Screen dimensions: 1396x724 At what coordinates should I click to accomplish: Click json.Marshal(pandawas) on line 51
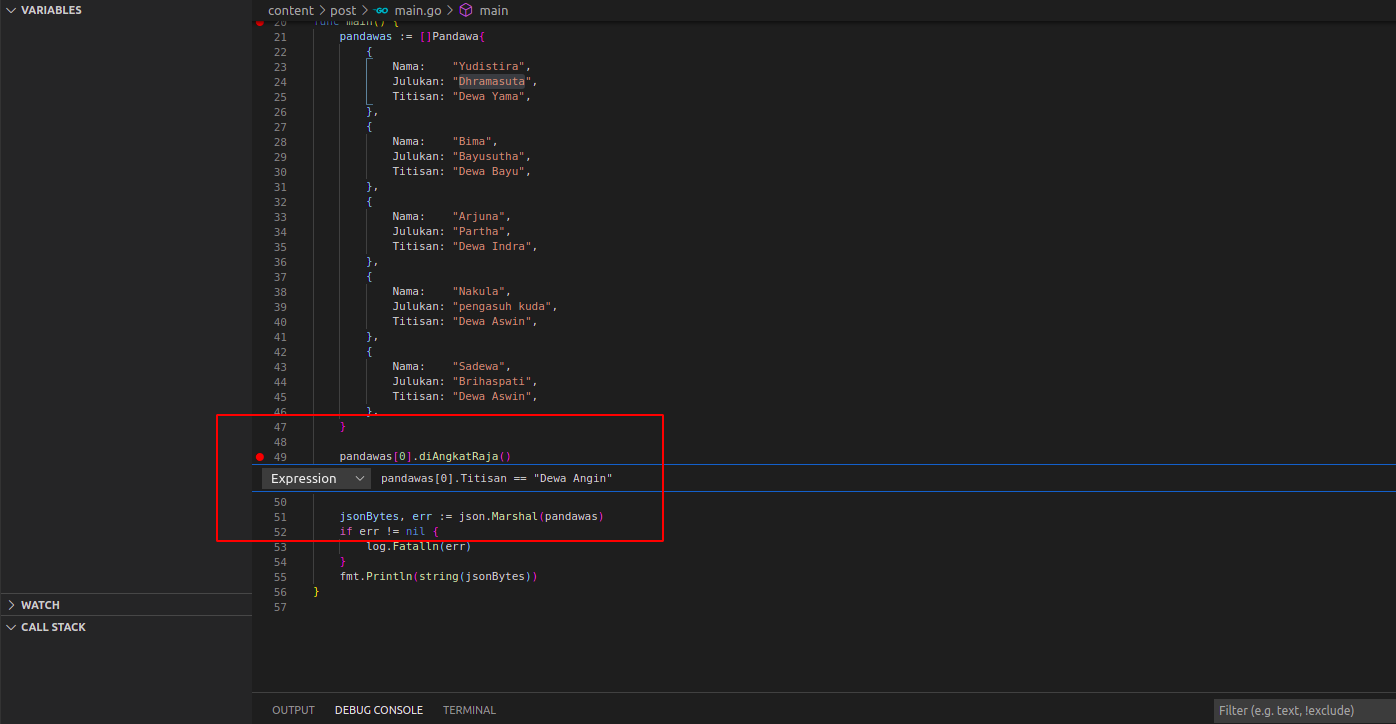pyautogui.click(x=532, y=517)
